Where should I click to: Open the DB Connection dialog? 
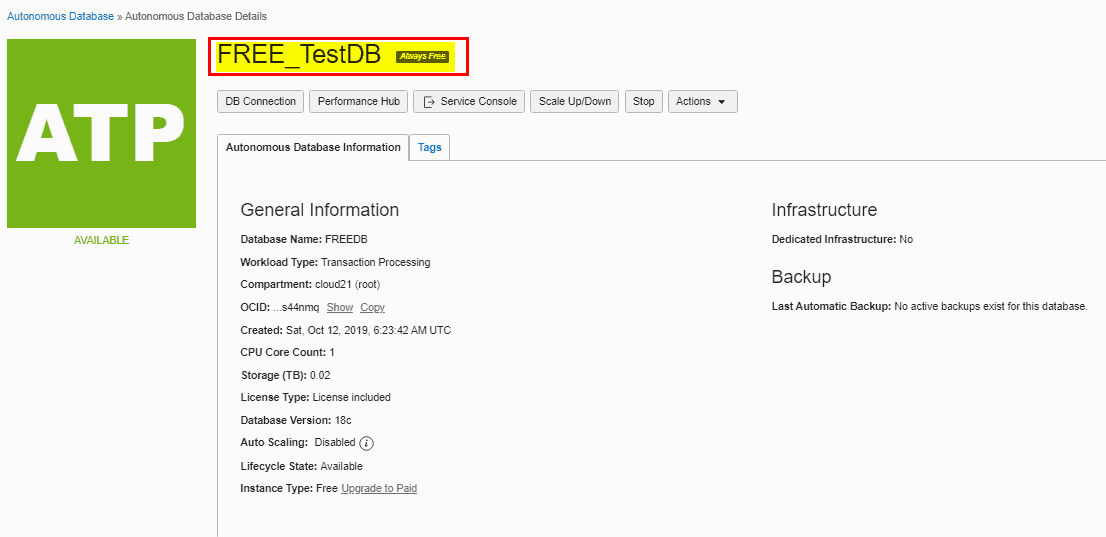261,102
